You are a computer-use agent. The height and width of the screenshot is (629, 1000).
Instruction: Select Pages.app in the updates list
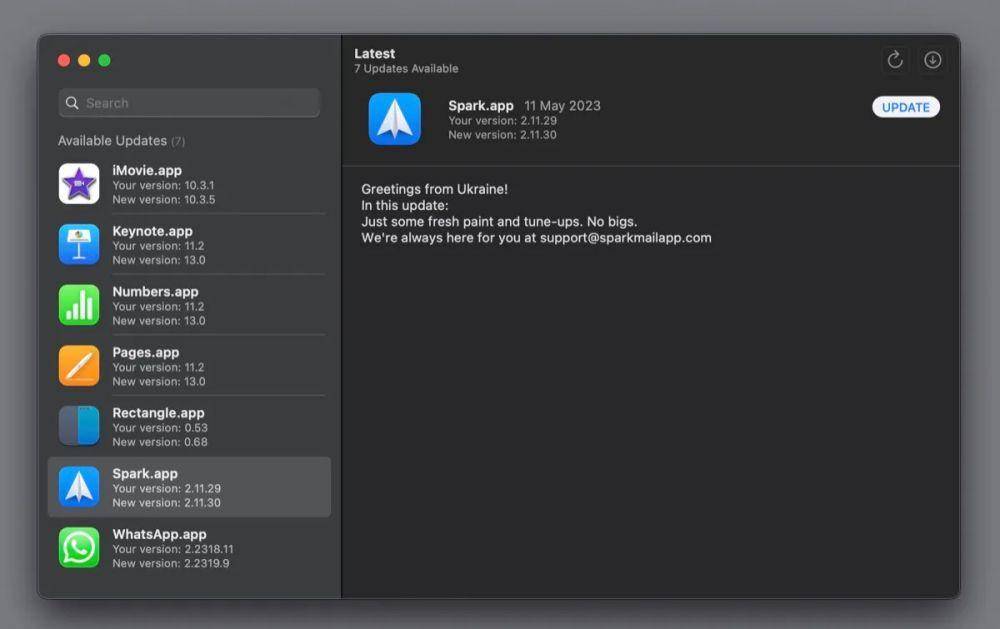(x=189, y=366)
